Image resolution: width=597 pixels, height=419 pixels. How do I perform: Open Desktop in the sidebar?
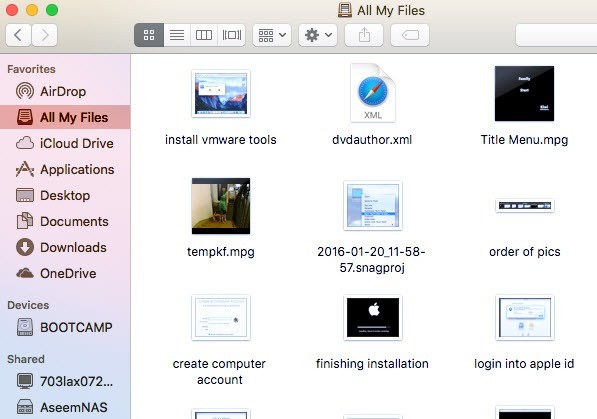coord(65,195)
